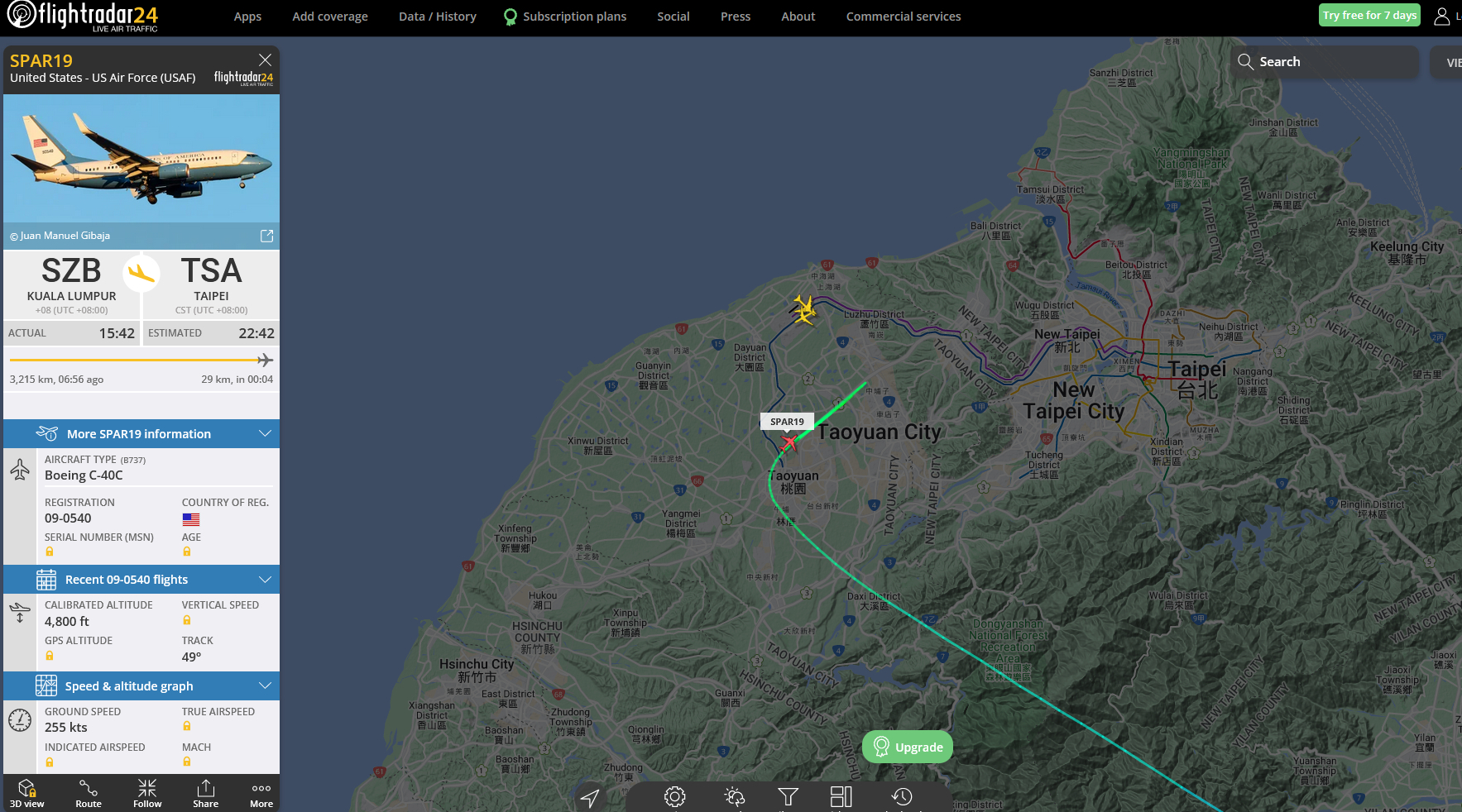Screen dimensions: 1462x812
Task: Open the More options menu
Action: pyautogui.click(x=261, y=793)
